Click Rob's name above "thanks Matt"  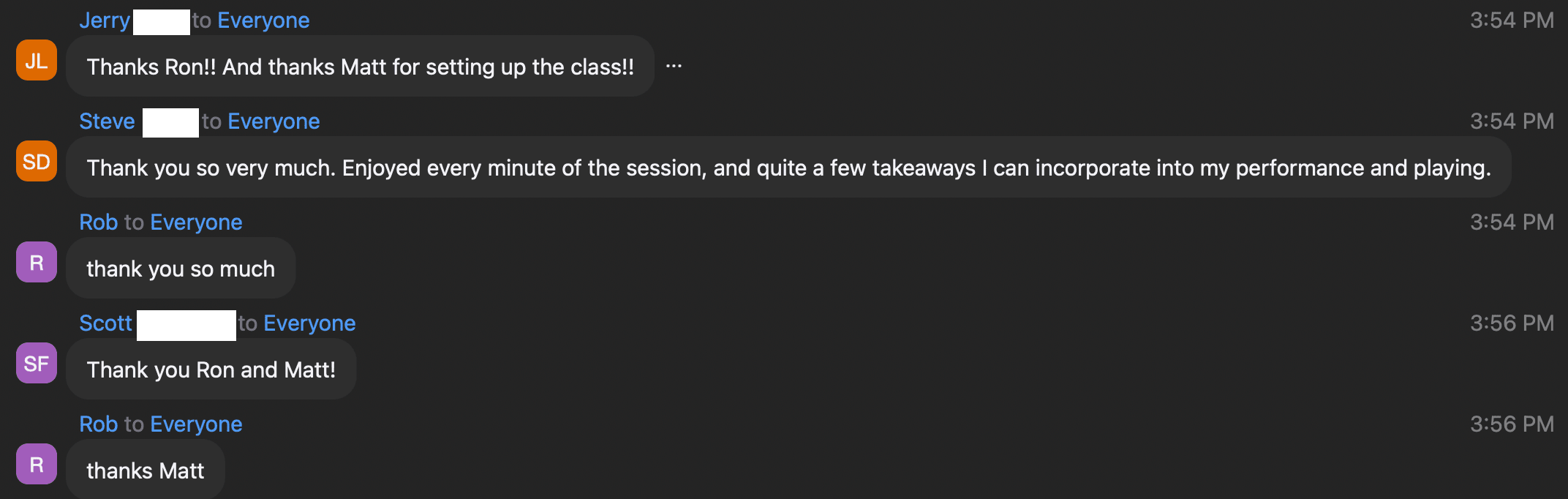coord(98,424)
